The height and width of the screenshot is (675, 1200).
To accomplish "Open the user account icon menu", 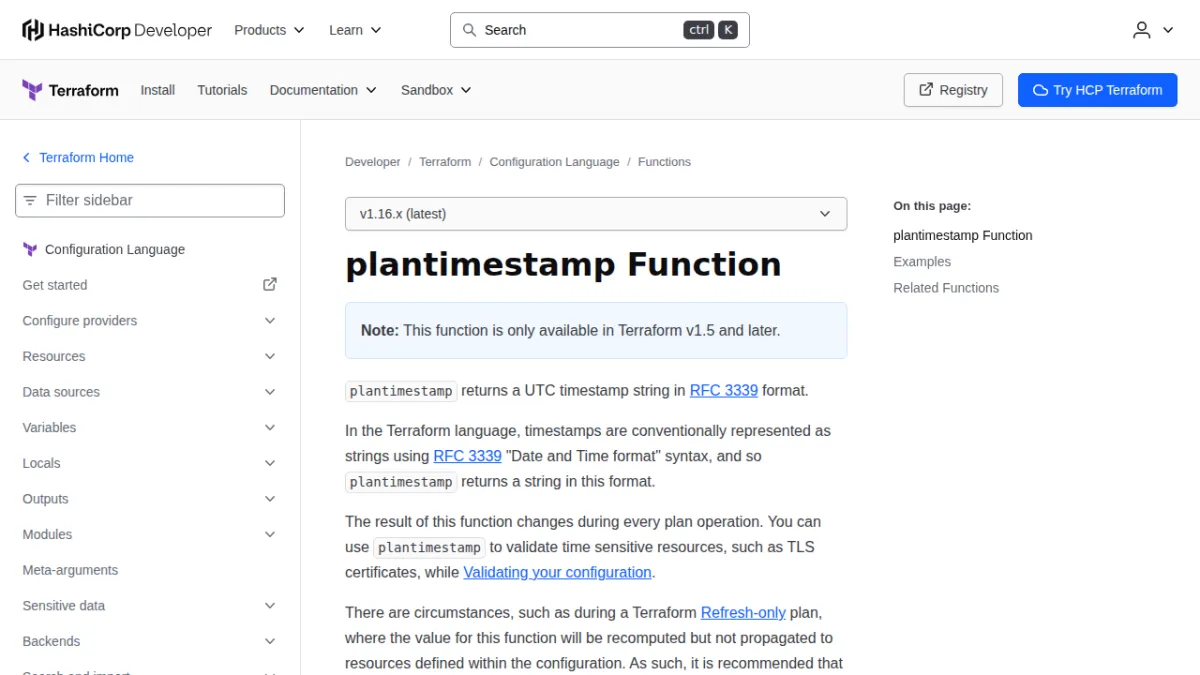I will 1153,30.
